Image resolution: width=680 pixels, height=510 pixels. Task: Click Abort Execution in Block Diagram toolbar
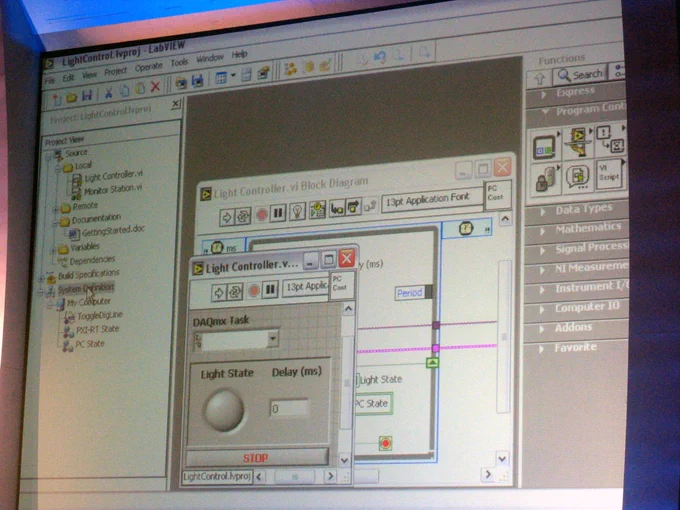pyautogui.click(x=262, y=215)
